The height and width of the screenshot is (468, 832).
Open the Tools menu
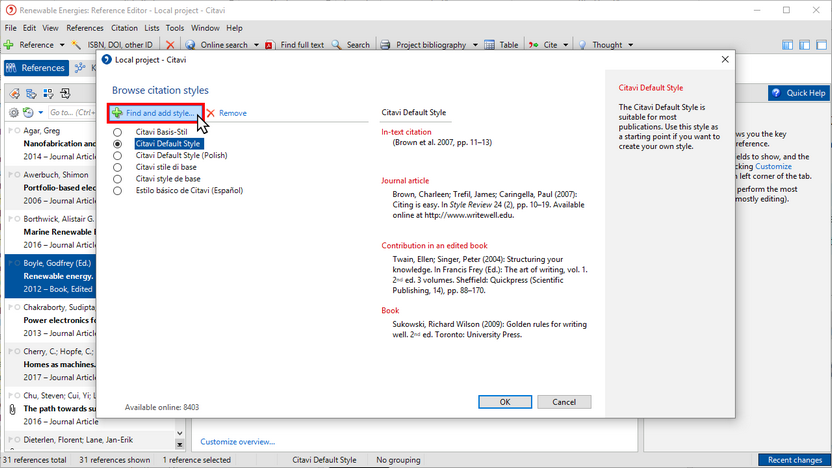coord(175,28)
